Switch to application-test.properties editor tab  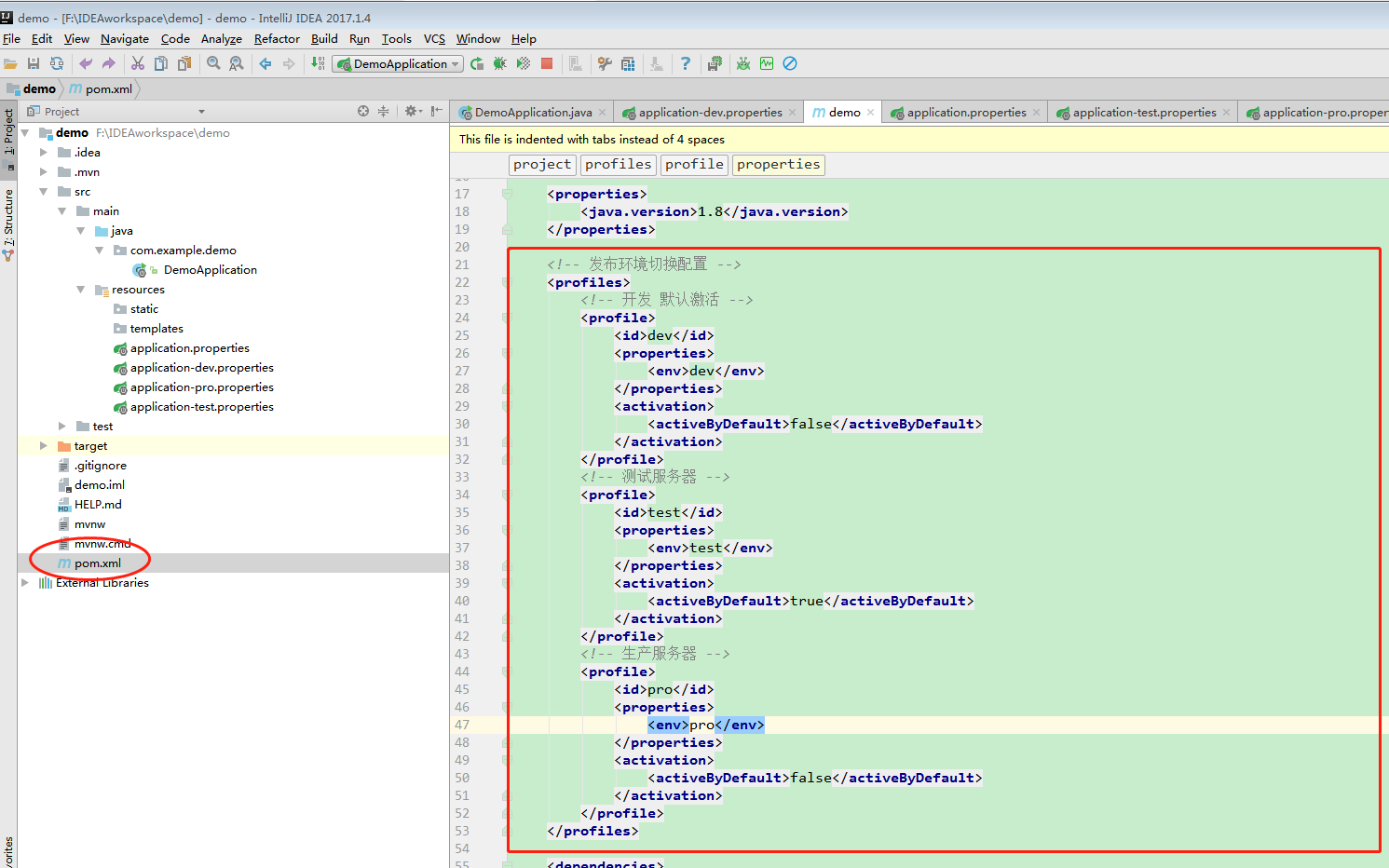pyautogui.click(x=1144, y=112)
